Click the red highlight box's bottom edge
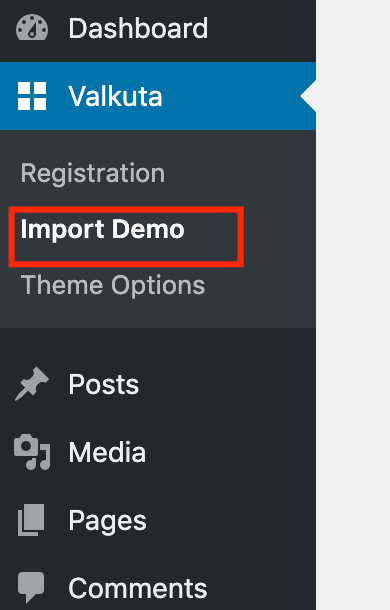Image resolution: width=390 pixels, height=610 pixels. 126,264
